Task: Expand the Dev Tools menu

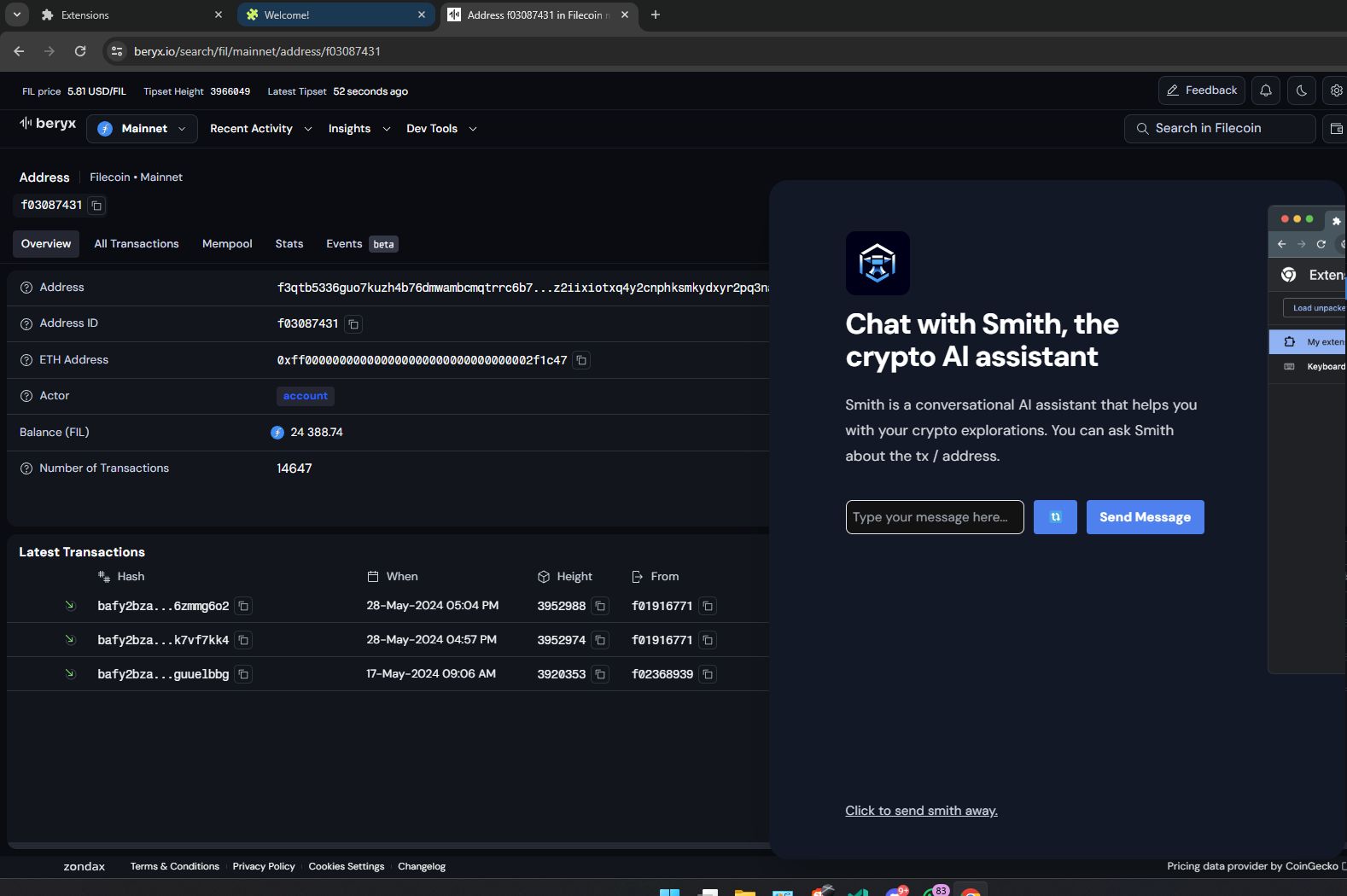Action: click(441, 129)
